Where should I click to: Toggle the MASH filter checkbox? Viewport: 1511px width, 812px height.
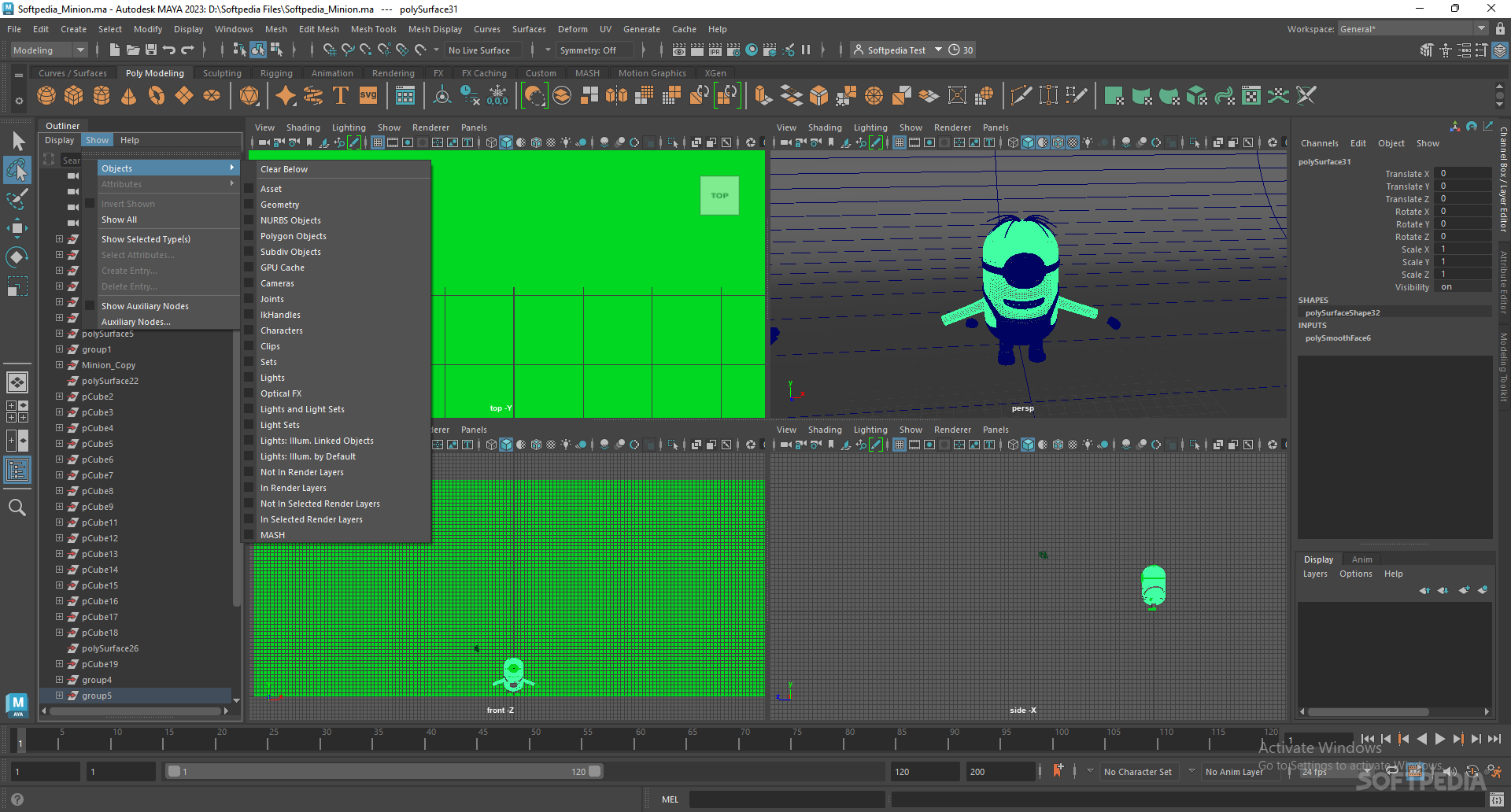tap(249, 535)
